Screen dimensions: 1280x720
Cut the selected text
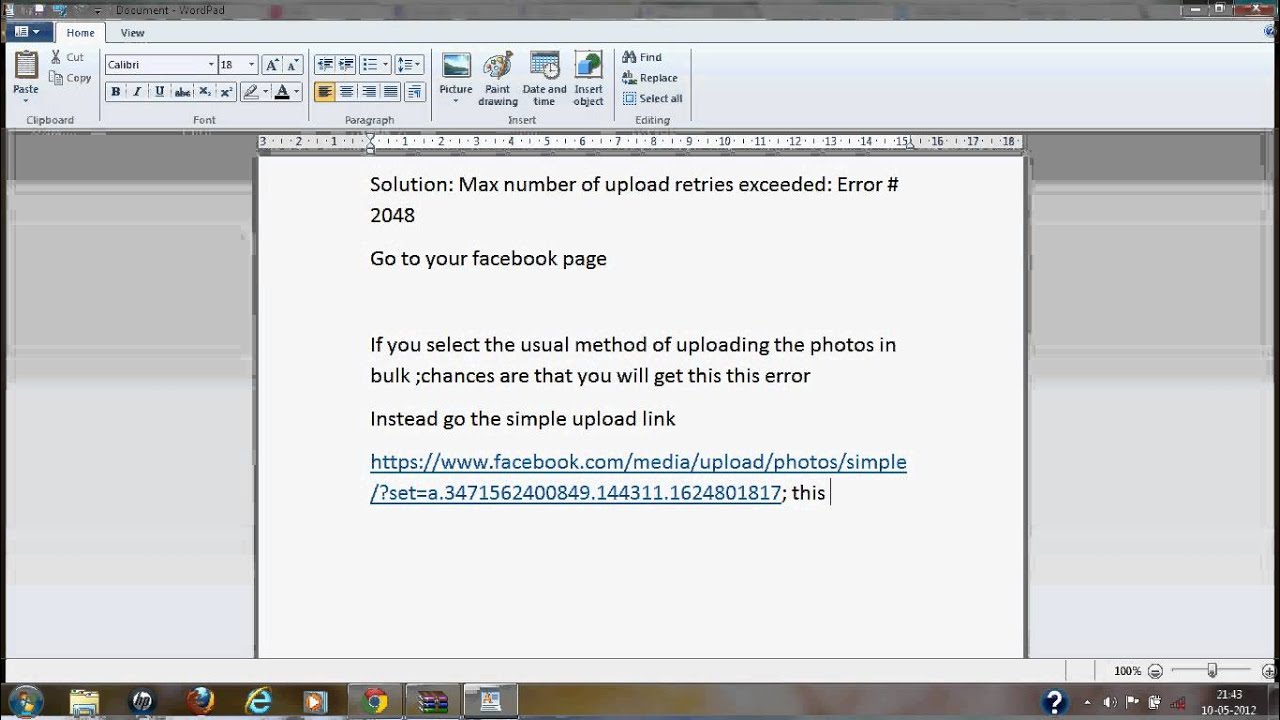[67, 57]
